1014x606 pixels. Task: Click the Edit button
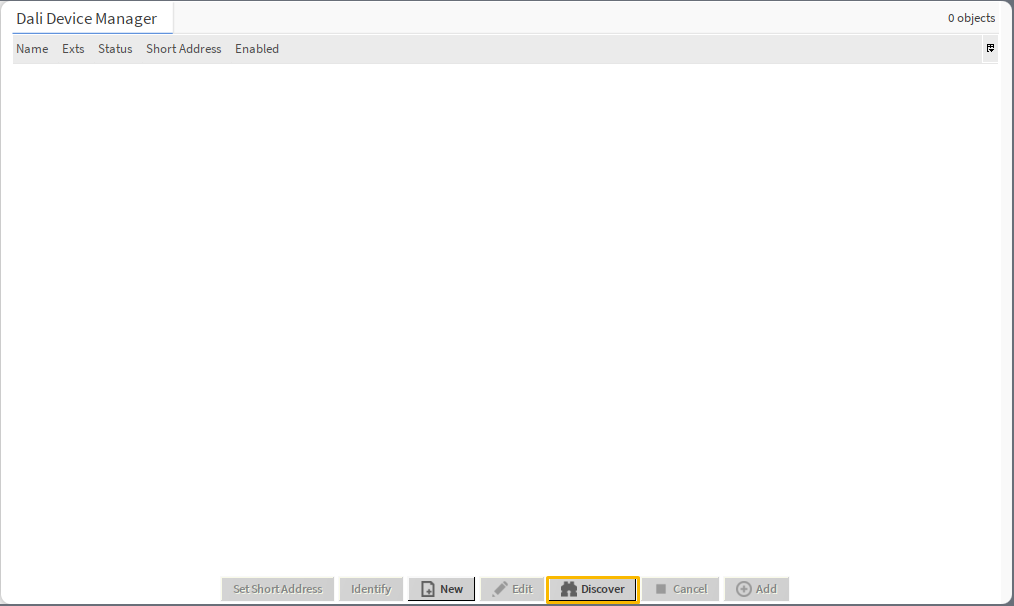pos(512,589)
